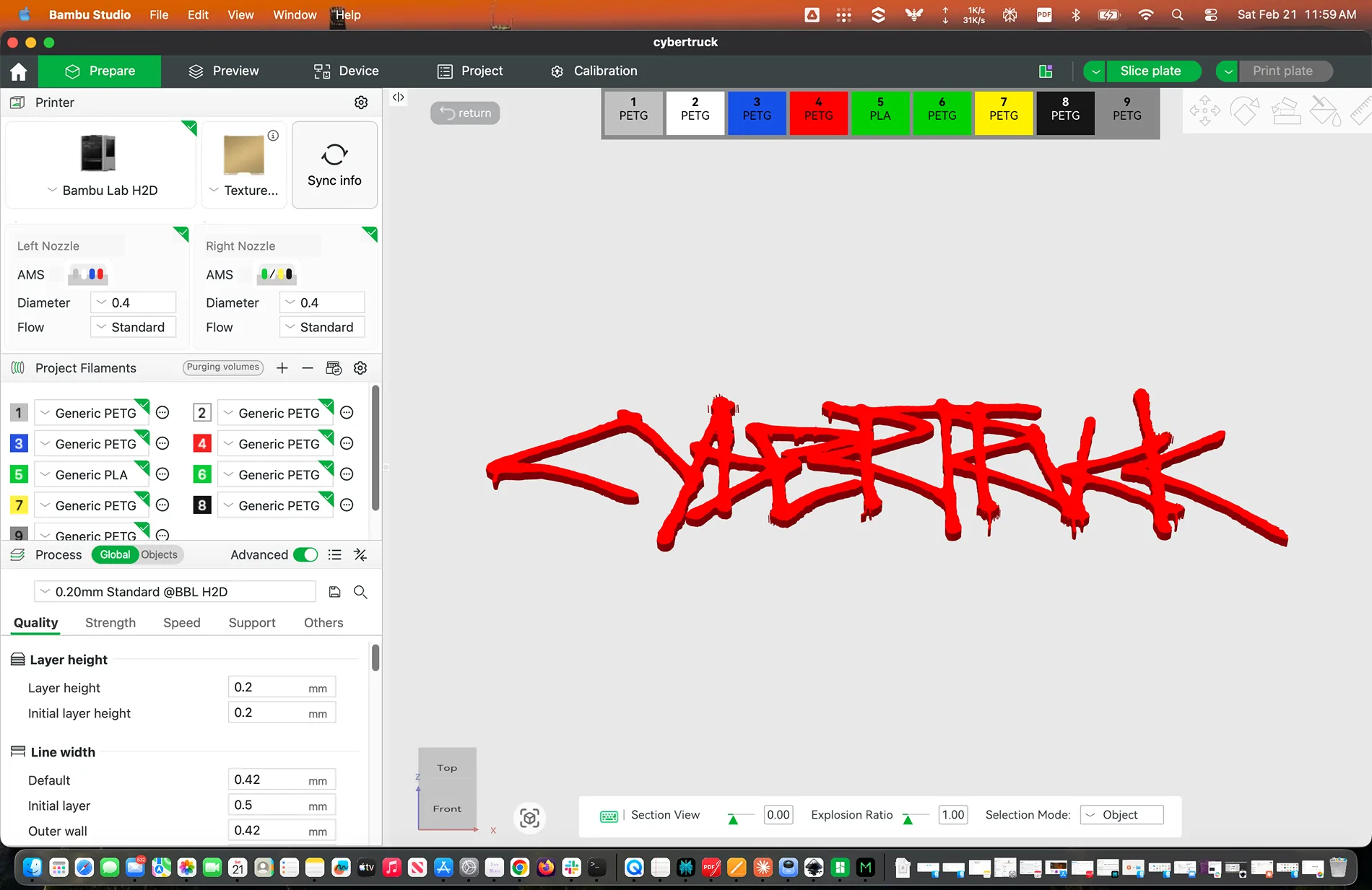Screen dimensions: 1372x890
Task: Open the Calibration tab
Action: point(594,71)
